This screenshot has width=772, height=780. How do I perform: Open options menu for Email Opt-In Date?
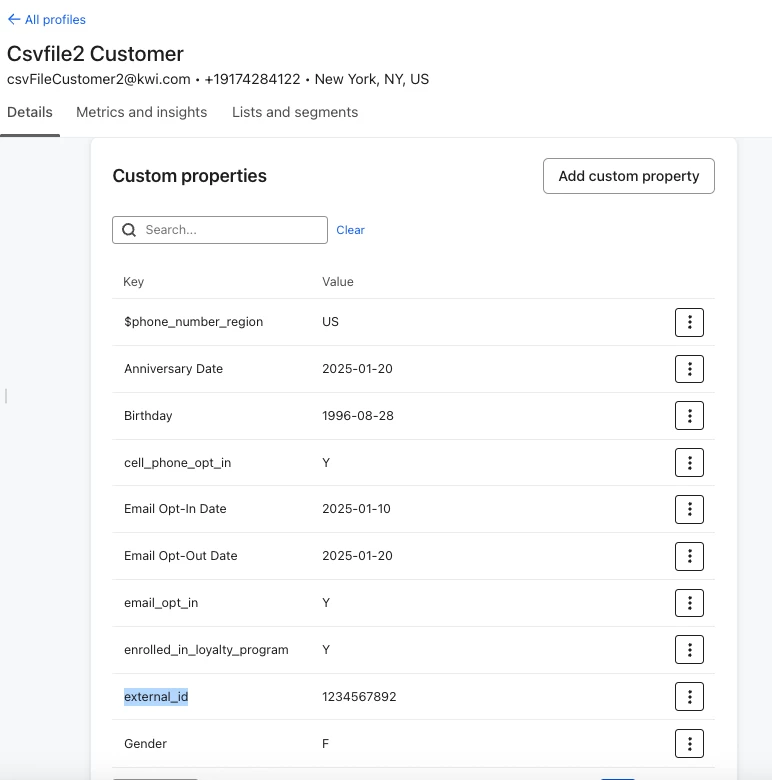(x=689, y=509)
